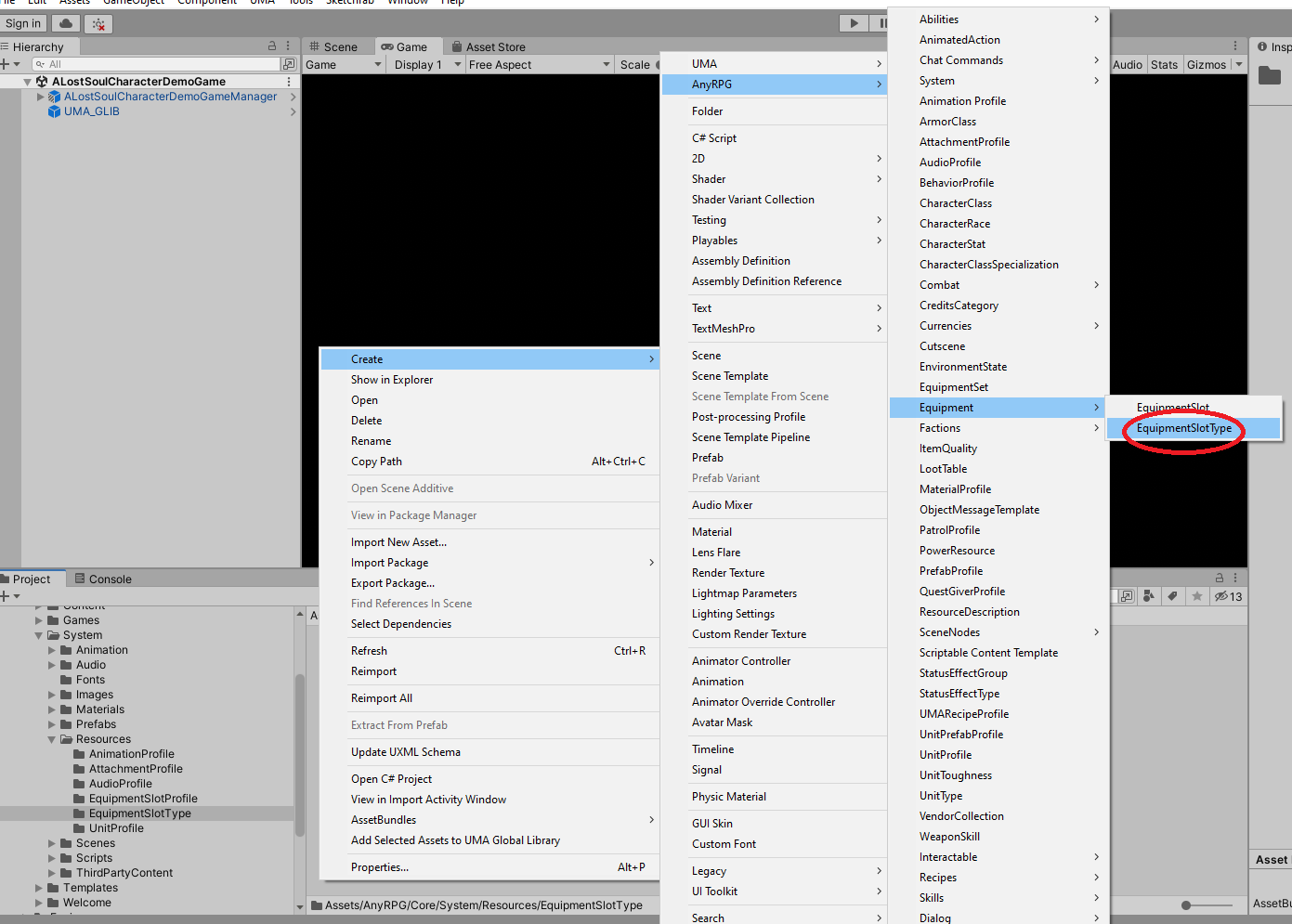The height and width of the screenshot is (924, 1292).
Task: Open UMA_GLIB prefab via its right chevron
Action: (x=294, y=111)
